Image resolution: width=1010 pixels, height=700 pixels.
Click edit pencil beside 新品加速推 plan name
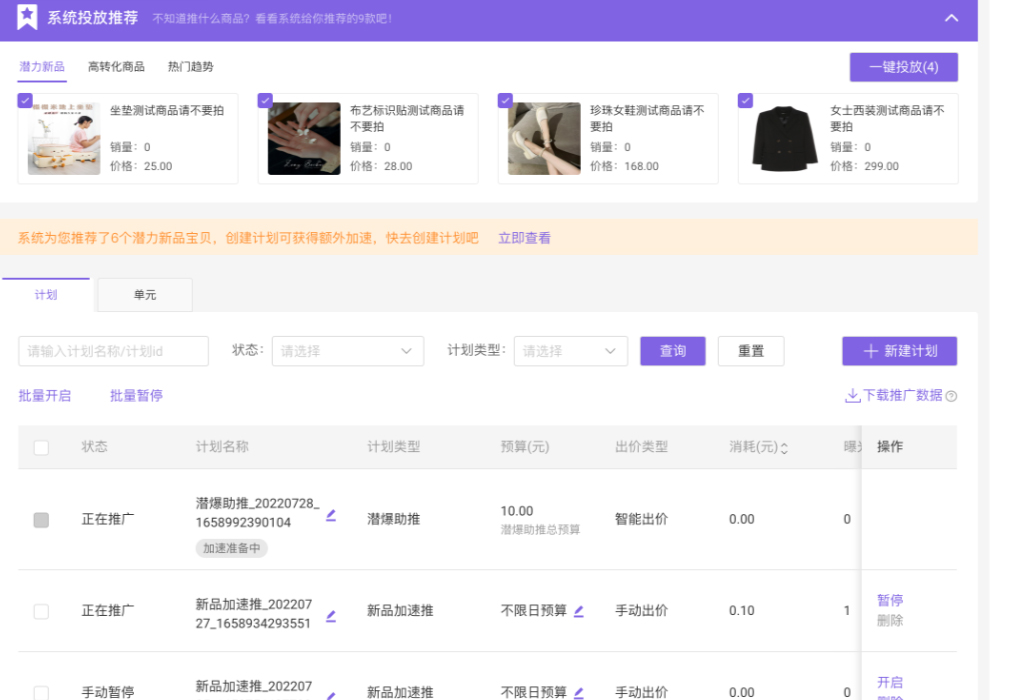point(331,616)
